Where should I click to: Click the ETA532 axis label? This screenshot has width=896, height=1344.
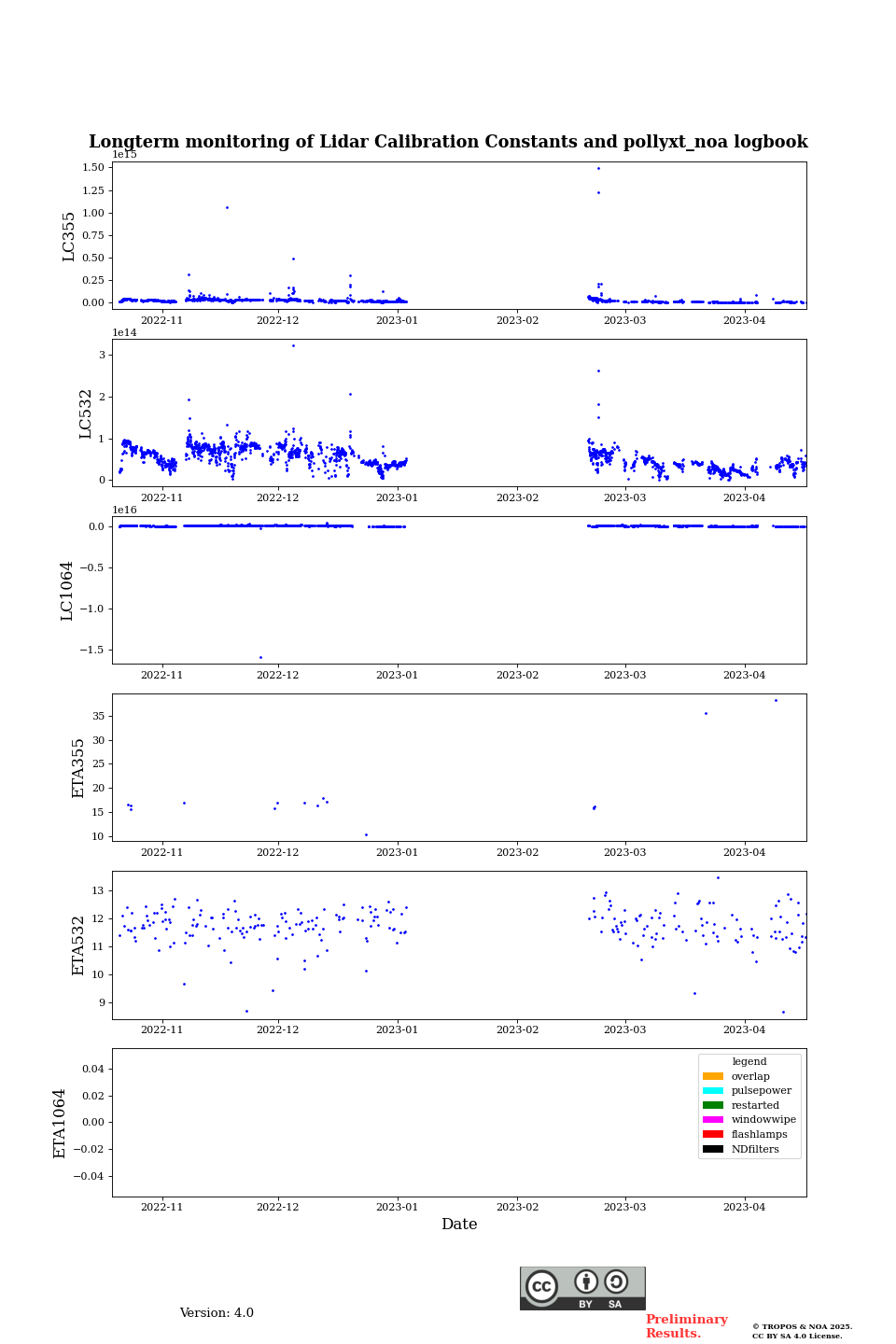(x=78, y=945)
